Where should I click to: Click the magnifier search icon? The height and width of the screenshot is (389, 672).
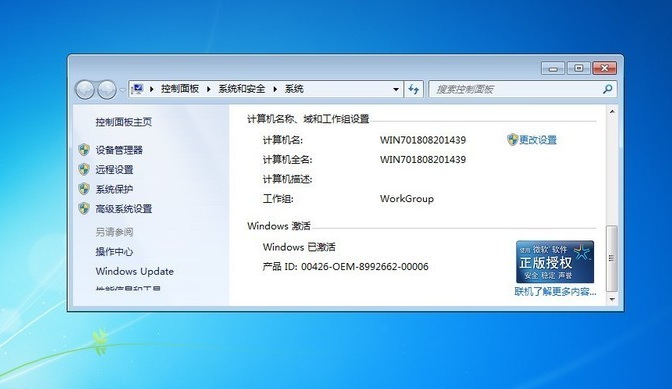pyautogui.click(x=607, y=89)
